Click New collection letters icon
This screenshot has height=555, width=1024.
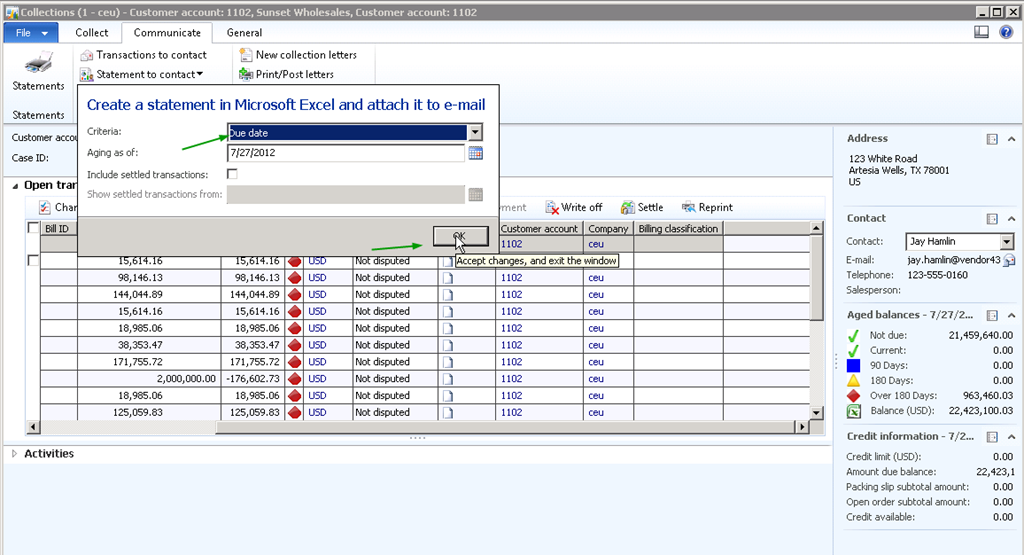click(247, 55)
